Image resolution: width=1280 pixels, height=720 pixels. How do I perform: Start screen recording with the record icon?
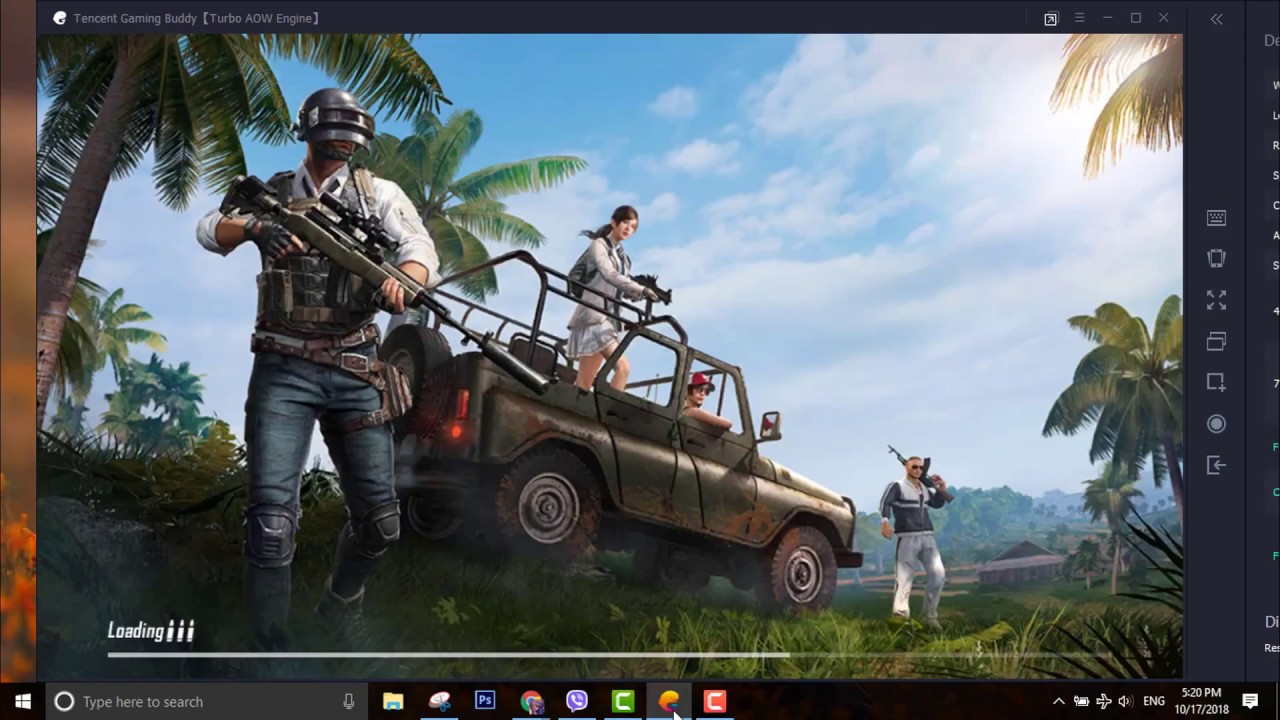coord(1216,424)
